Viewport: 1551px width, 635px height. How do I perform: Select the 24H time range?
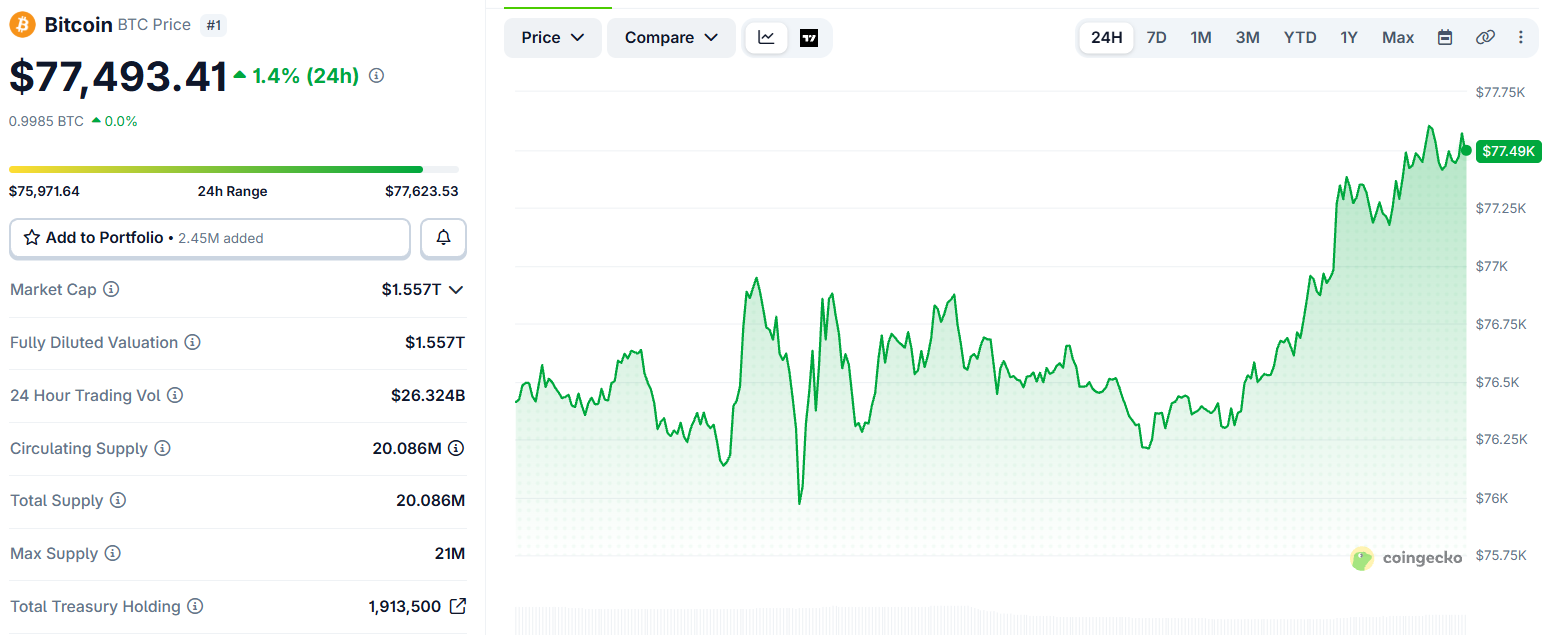pos(1106,38)
